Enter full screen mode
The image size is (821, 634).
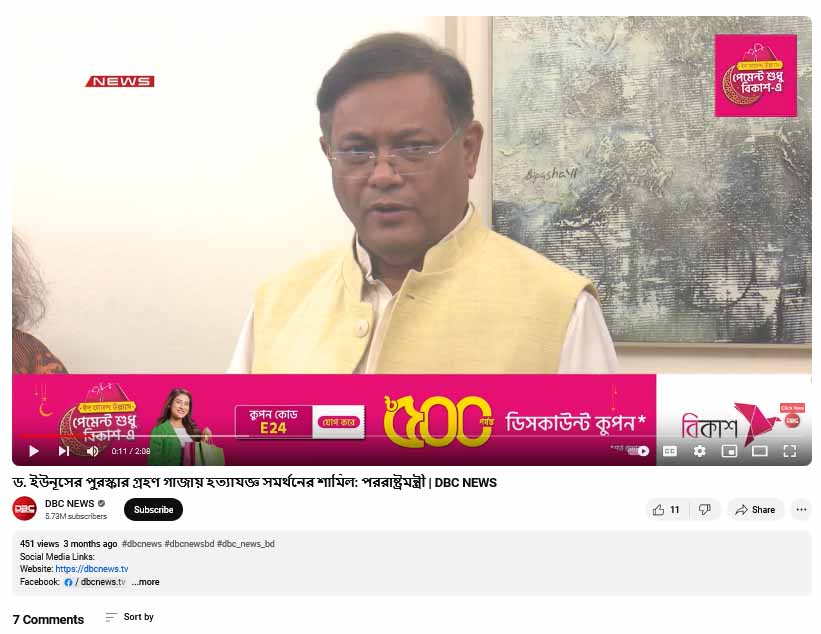[x=790, y=451]
